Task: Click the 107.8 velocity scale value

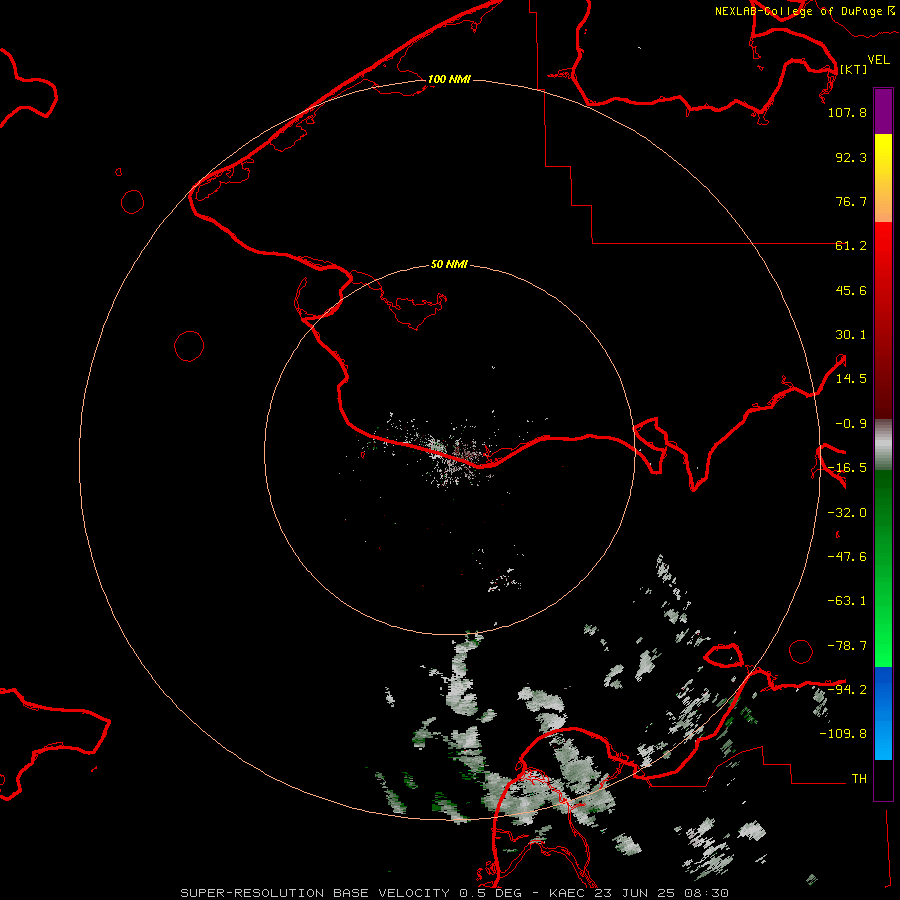Action: point(847,112)
